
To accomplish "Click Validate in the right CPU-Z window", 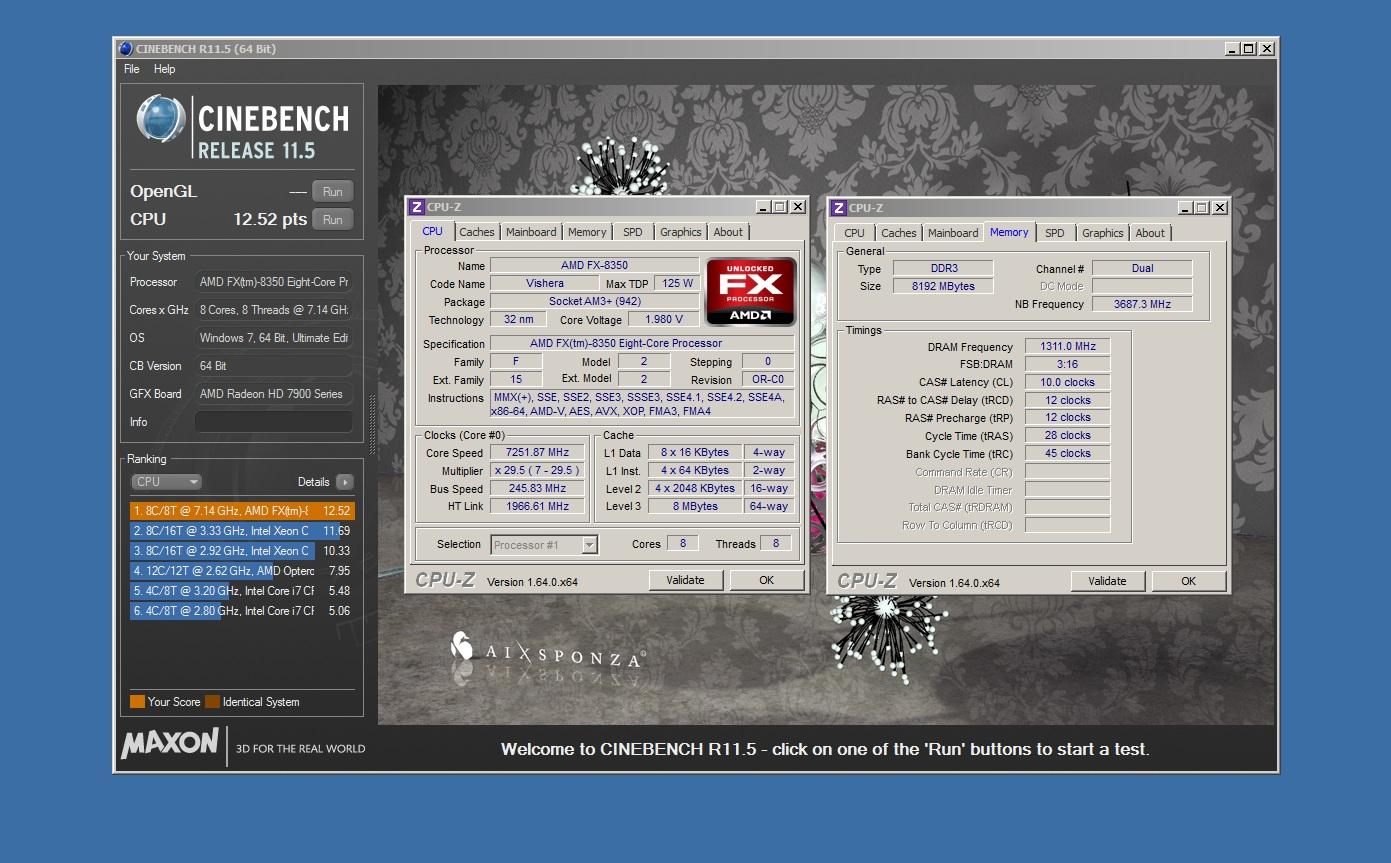I will coord(1107,581).
